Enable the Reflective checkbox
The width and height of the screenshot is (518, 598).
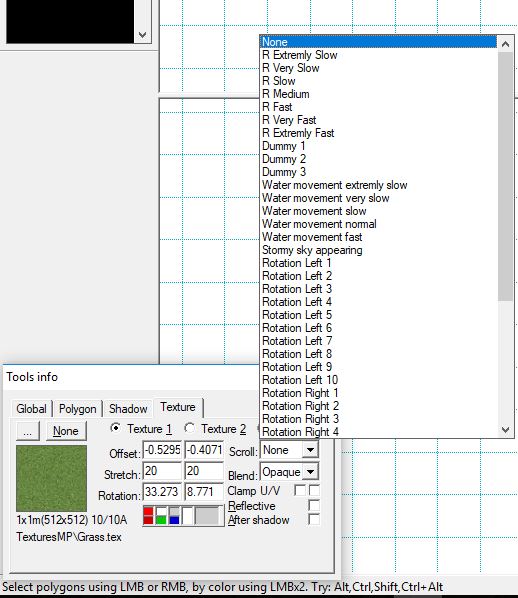pyautogui.click(x=314, y=506)
